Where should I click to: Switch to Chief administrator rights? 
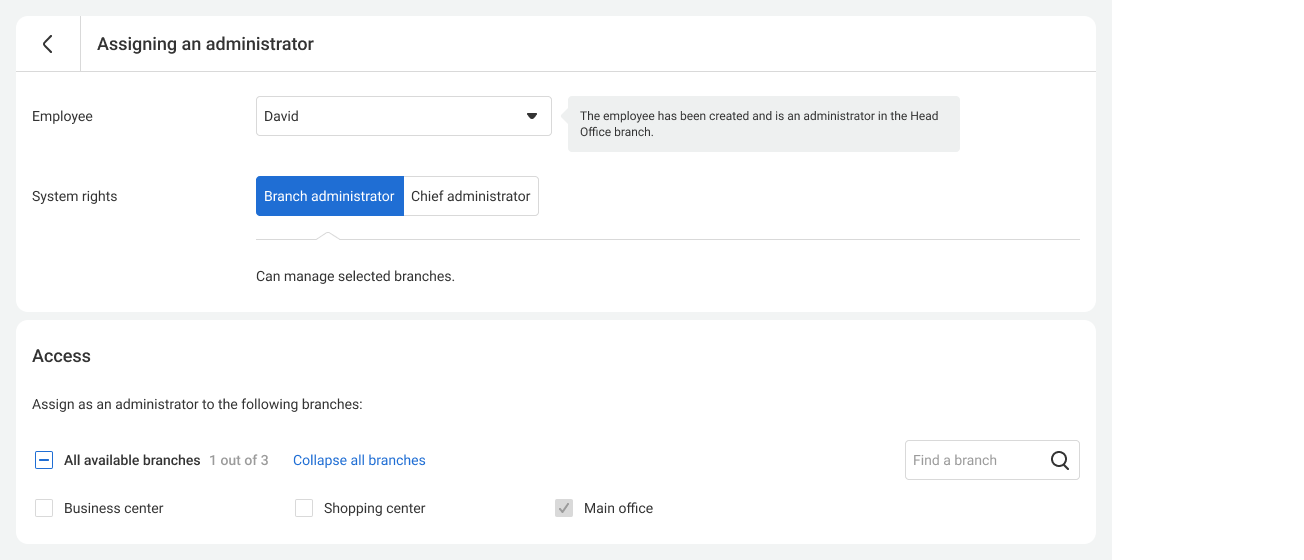coord(471,196)
